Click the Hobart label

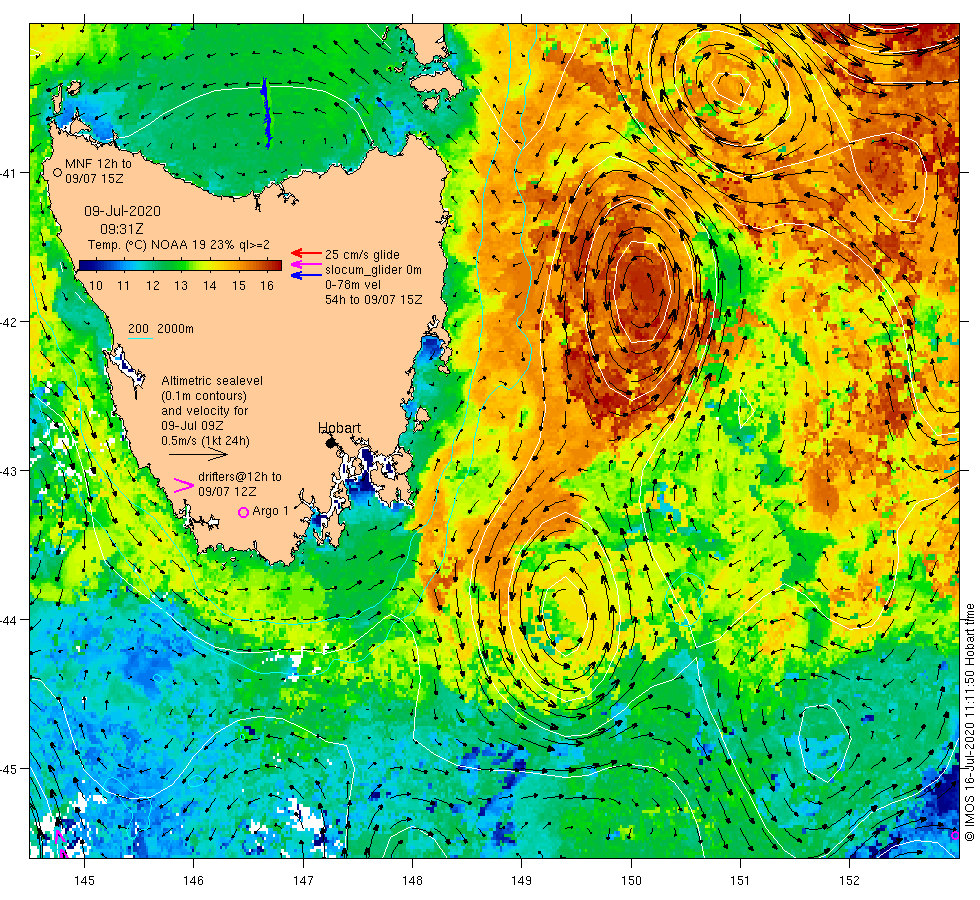339,428
